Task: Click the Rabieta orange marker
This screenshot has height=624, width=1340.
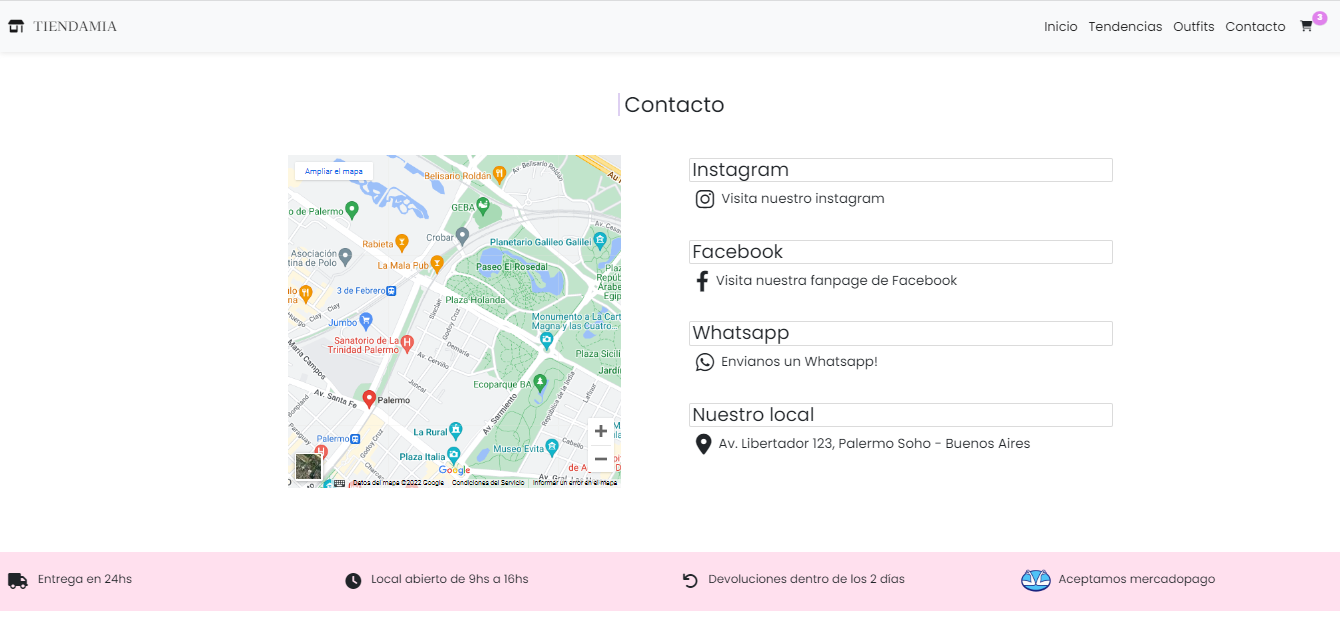Action: click(x=402, y=241)
